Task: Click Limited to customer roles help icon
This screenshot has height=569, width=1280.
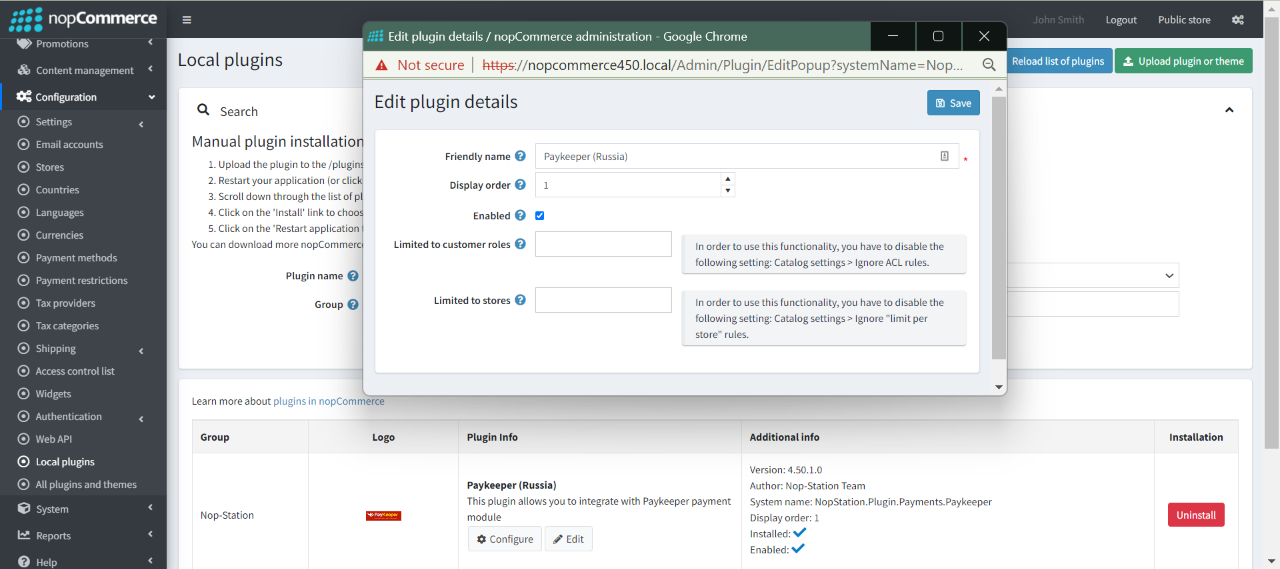Action: pos(520,244)
